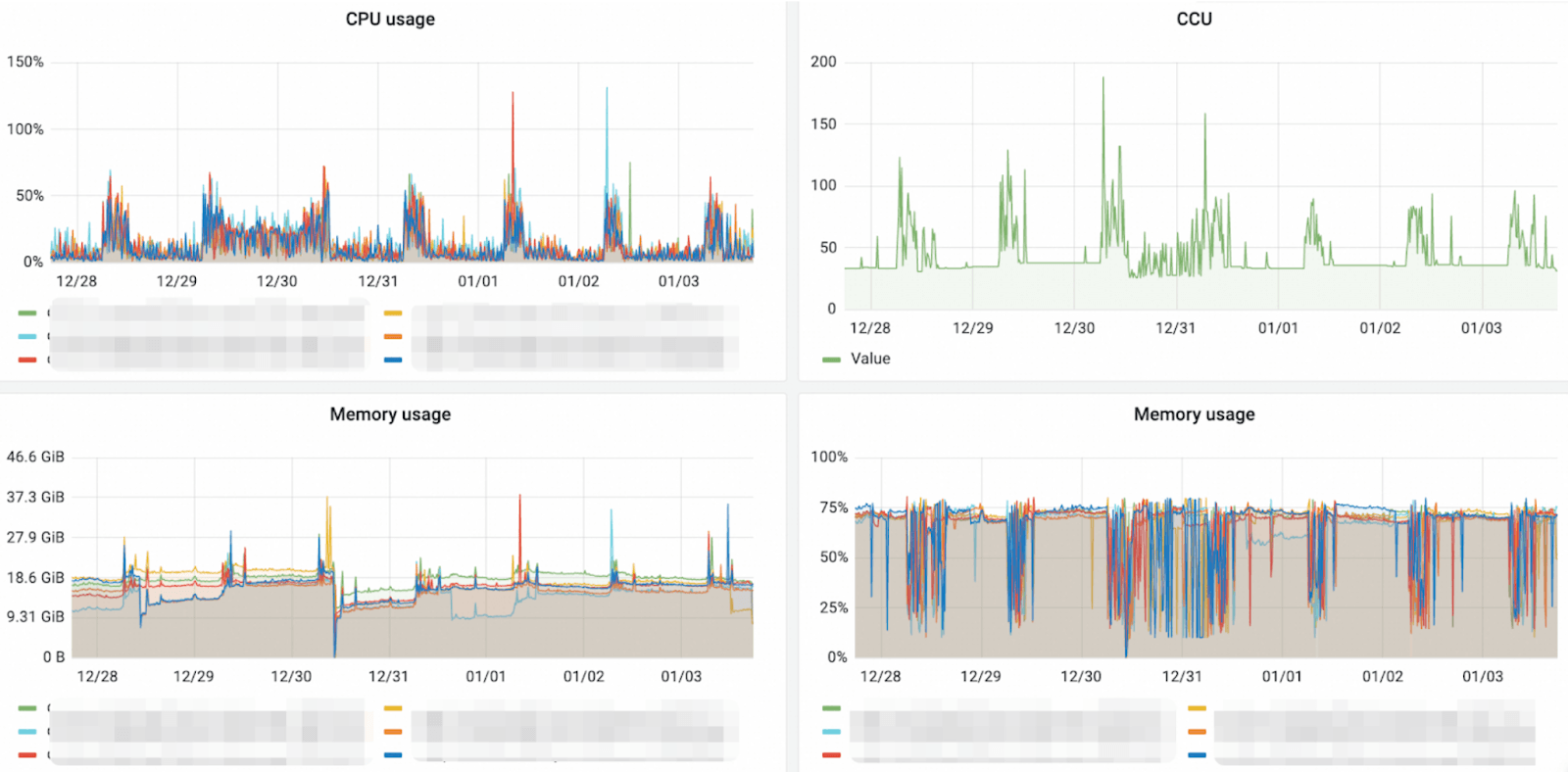Toggle green series swatch in GiB Memory panel
Viewport: 1568px width, 772px height.
27,708
